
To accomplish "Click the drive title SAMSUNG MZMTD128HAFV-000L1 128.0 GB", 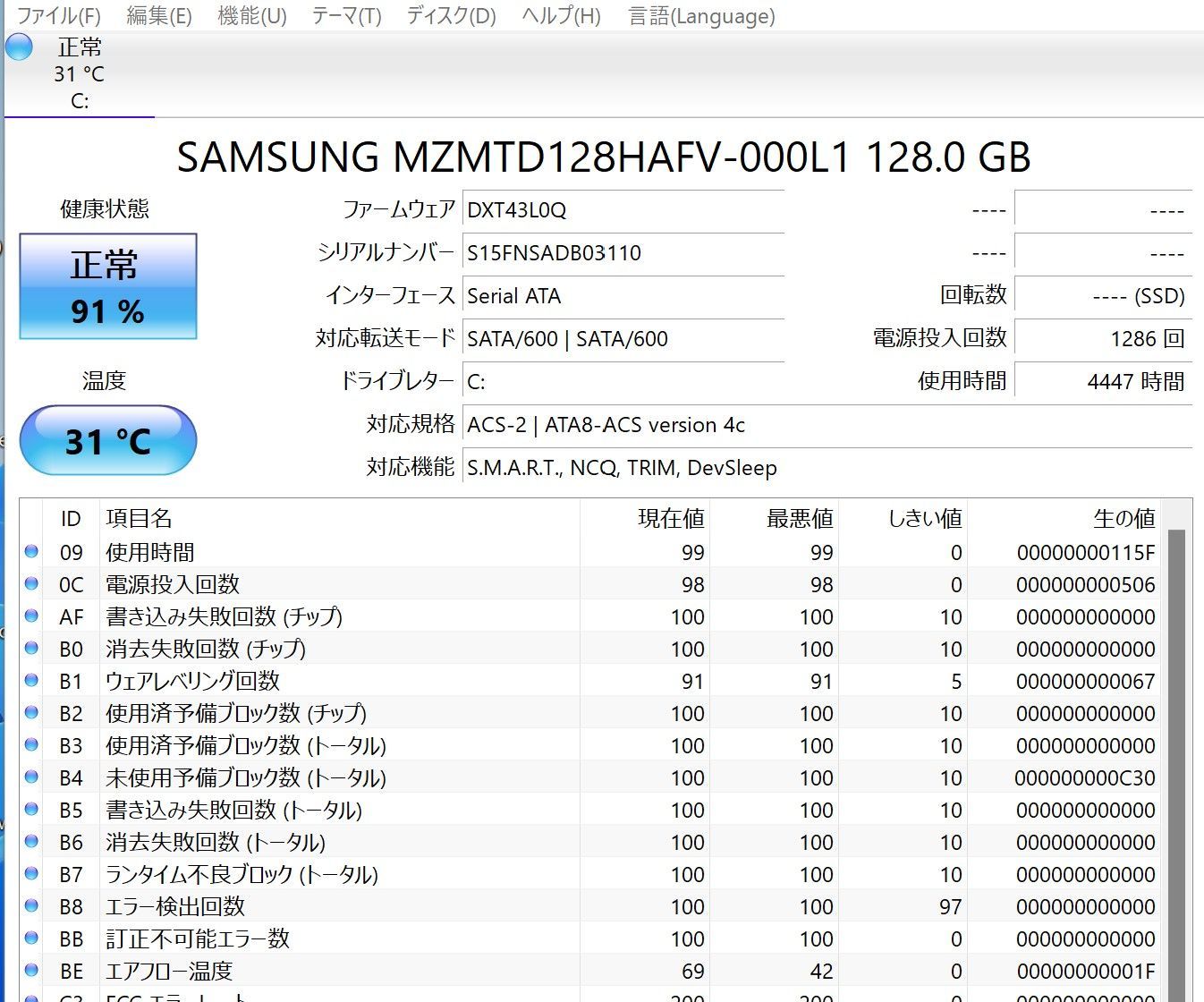I will [604, 157].
